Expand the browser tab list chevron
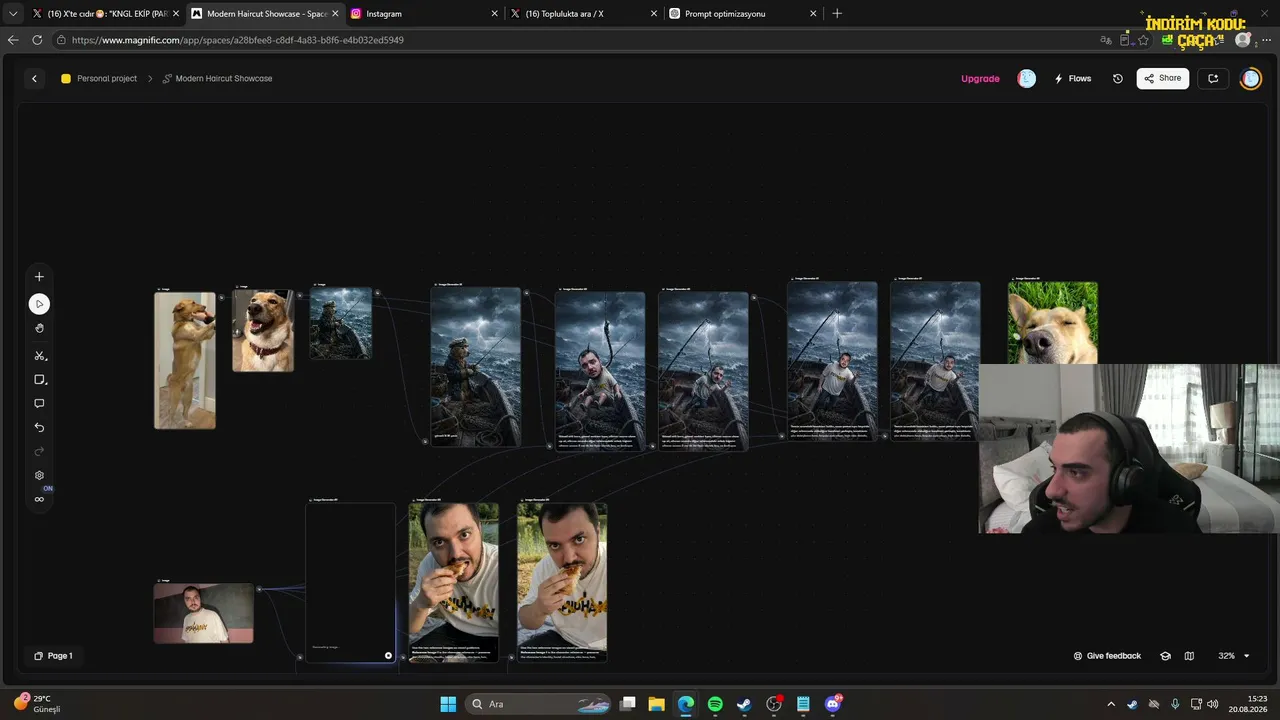This screenshot has height=720, width=1280. 13,14
